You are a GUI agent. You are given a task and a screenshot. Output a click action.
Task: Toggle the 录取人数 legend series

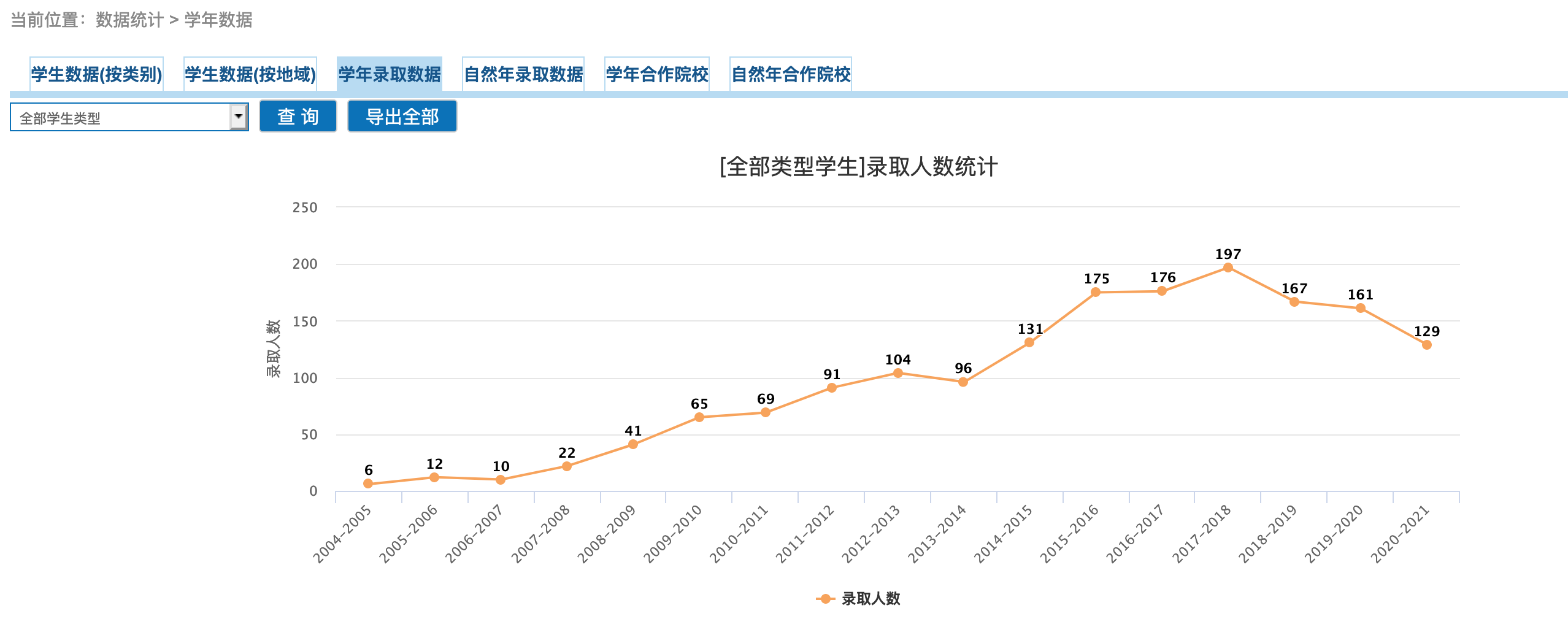859,599
